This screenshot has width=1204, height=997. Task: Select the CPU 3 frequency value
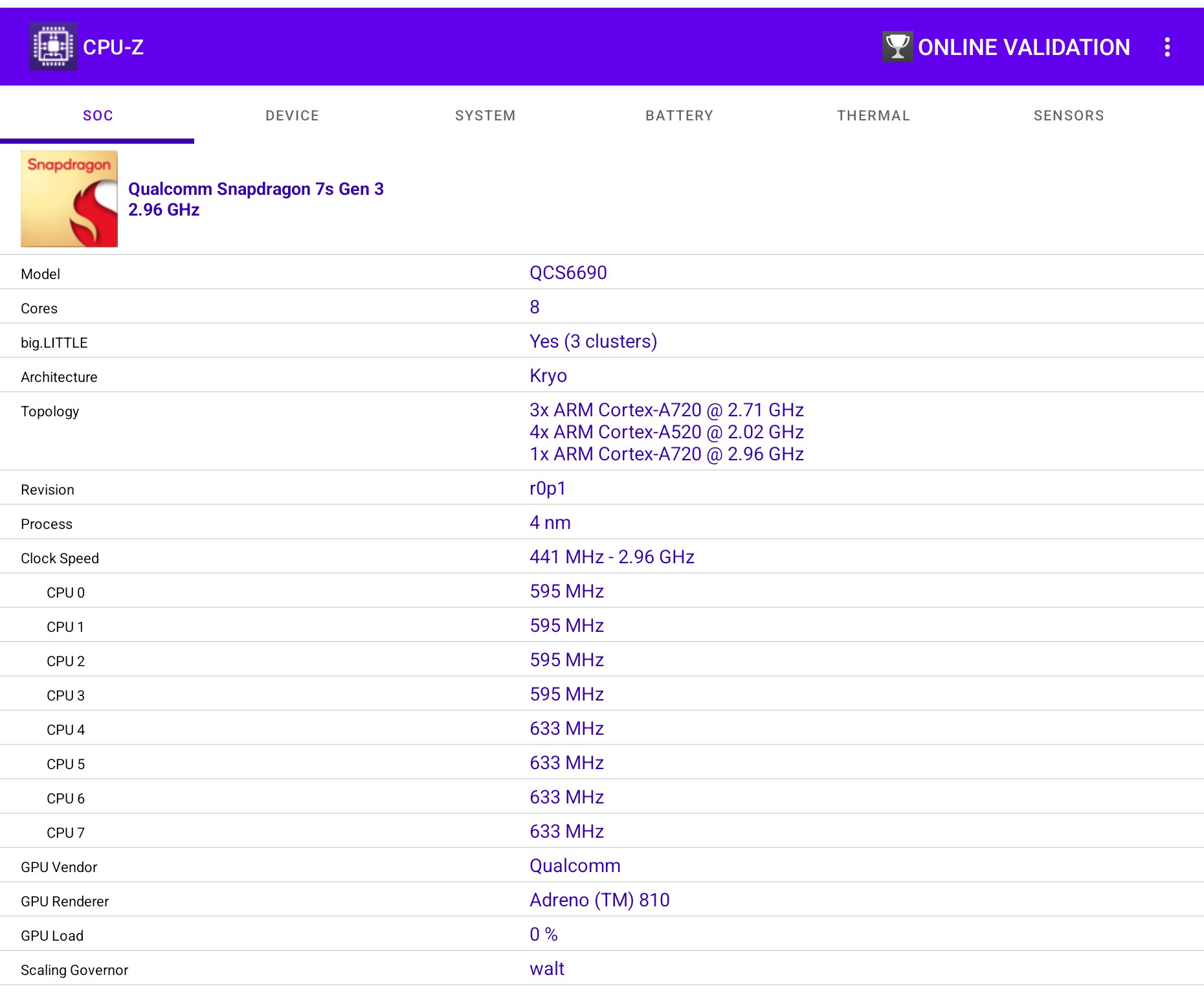(x=566, y=694)
